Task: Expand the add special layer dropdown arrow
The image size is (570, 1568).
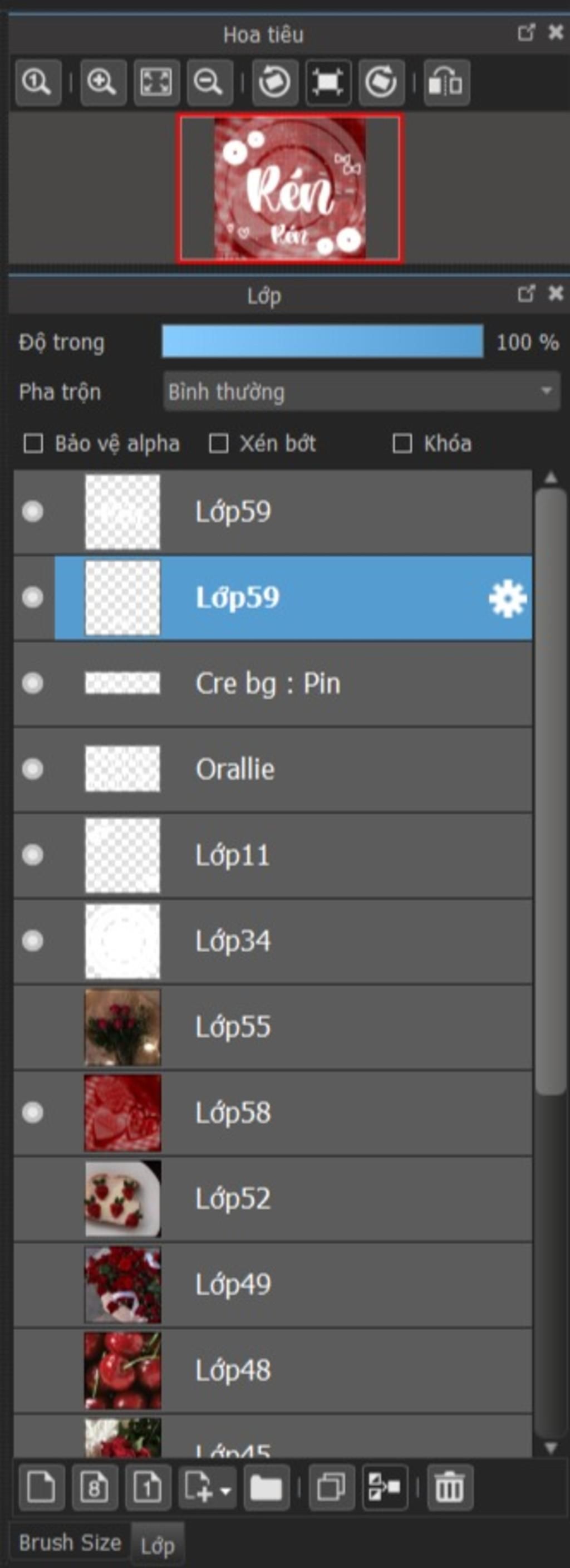Action: 225,1491
